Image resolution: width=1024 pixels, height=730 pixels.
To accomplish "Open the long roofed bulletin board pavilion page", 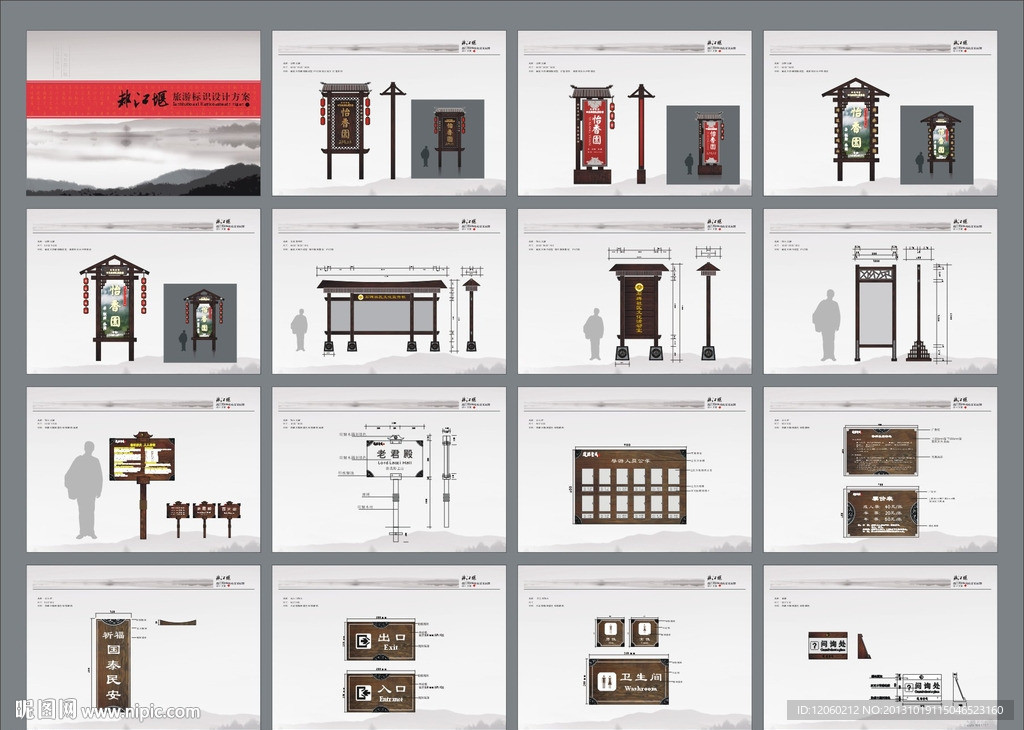I will coord(389,291).
